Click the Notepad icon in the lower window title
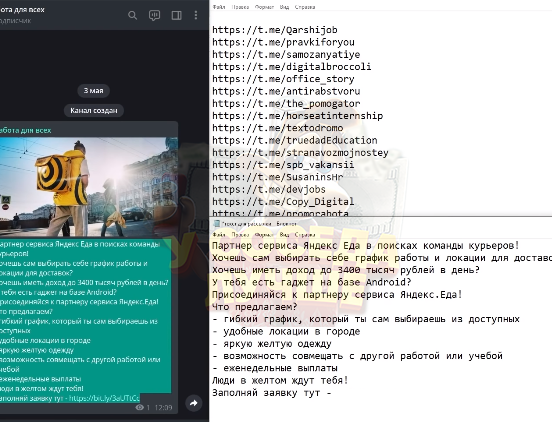This screenshot has width=552, height=422. [x=217, y=223]
